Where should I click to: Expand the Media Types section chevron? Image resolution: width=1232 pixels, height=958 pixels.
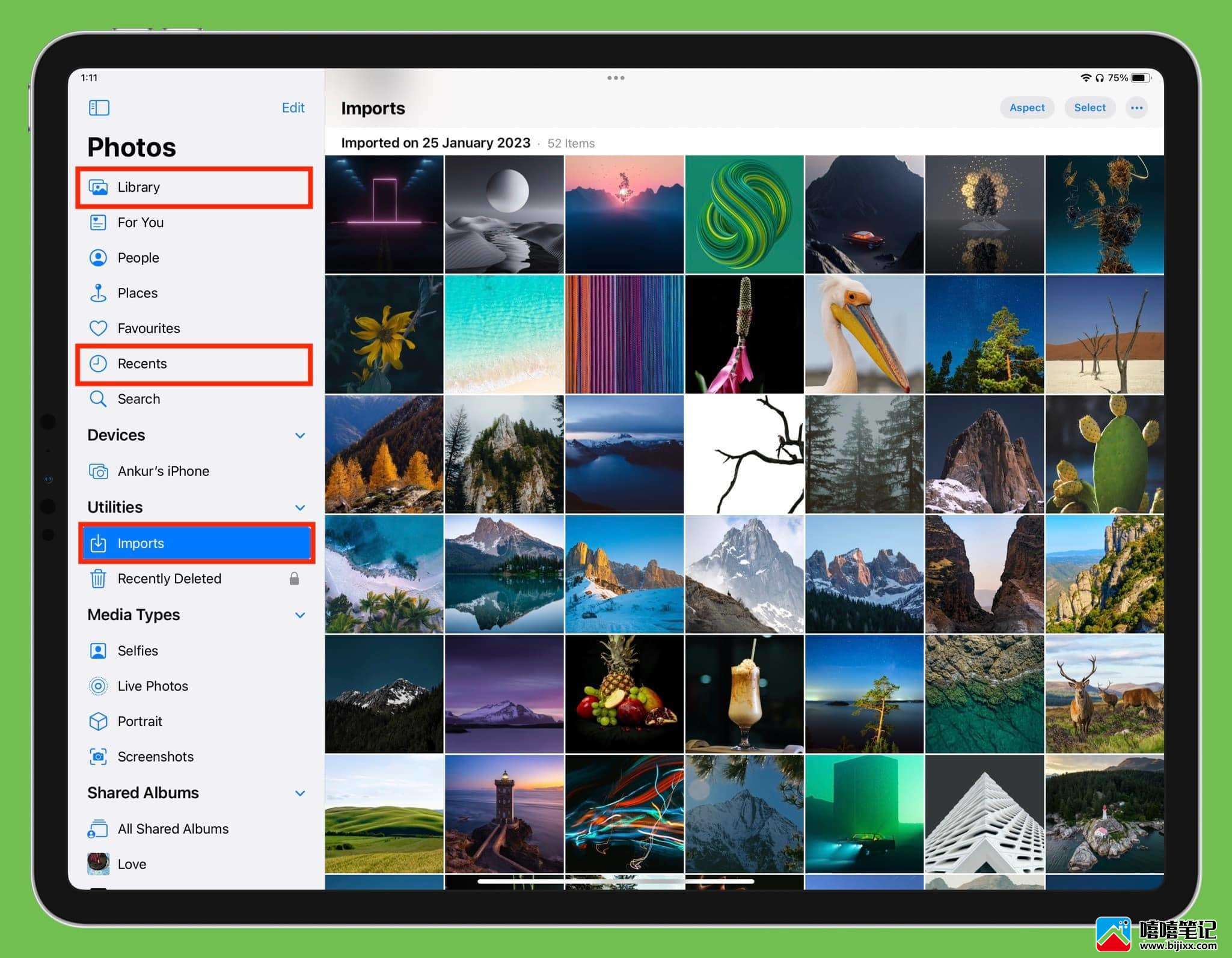tap(298, 614)
